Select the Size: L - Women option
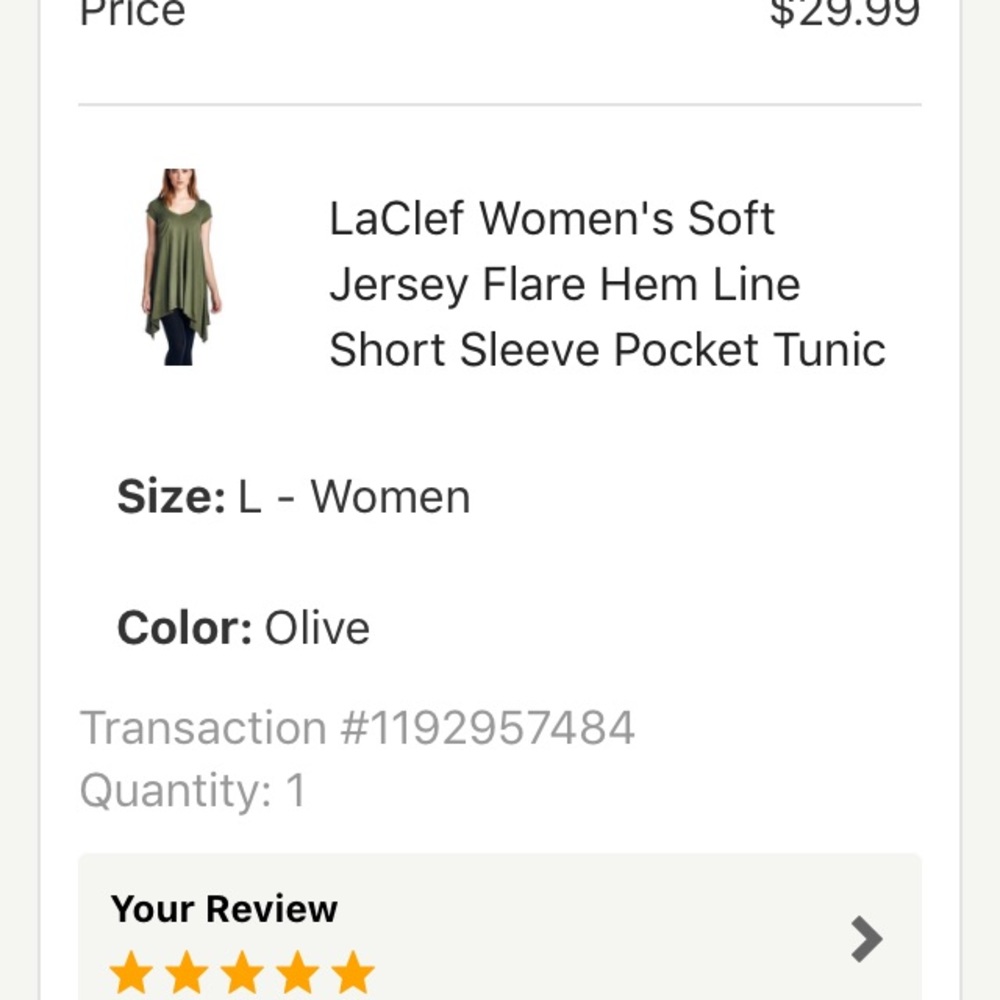Viewport: 1000px width, 1000px height. 294,496
